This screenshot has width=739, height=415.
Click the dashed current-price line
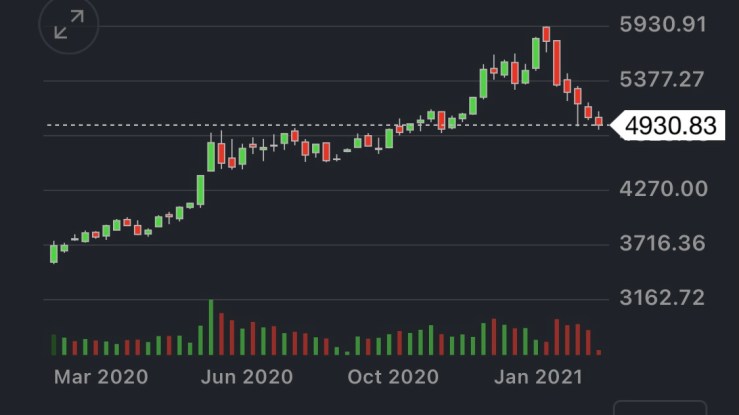click(x=300, y=125)
